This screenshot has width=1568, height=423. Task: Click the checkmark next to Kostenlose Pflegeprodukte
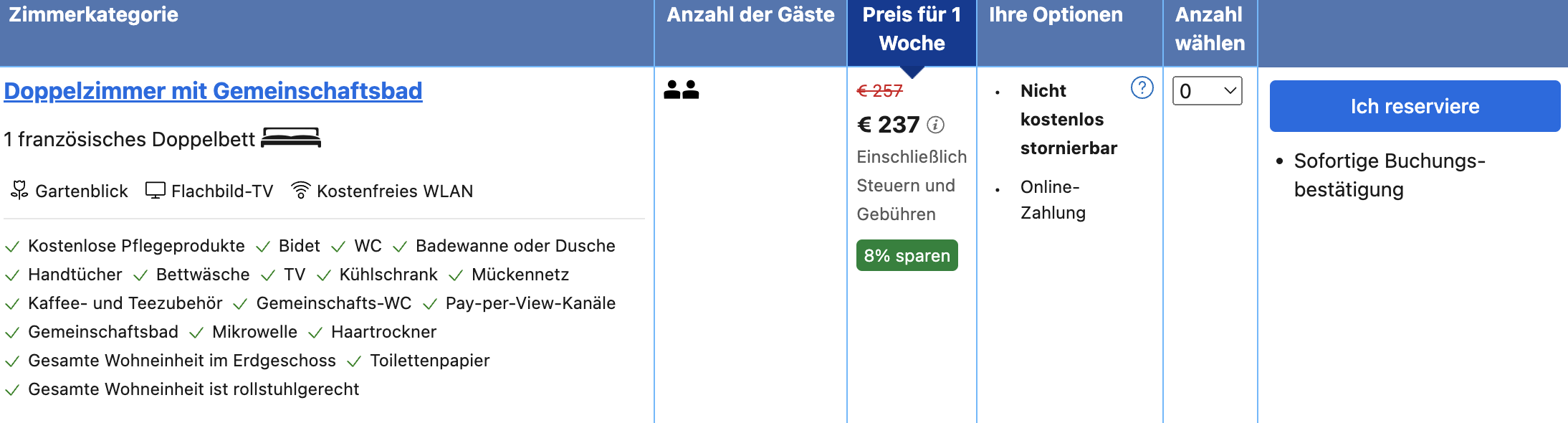12,247
